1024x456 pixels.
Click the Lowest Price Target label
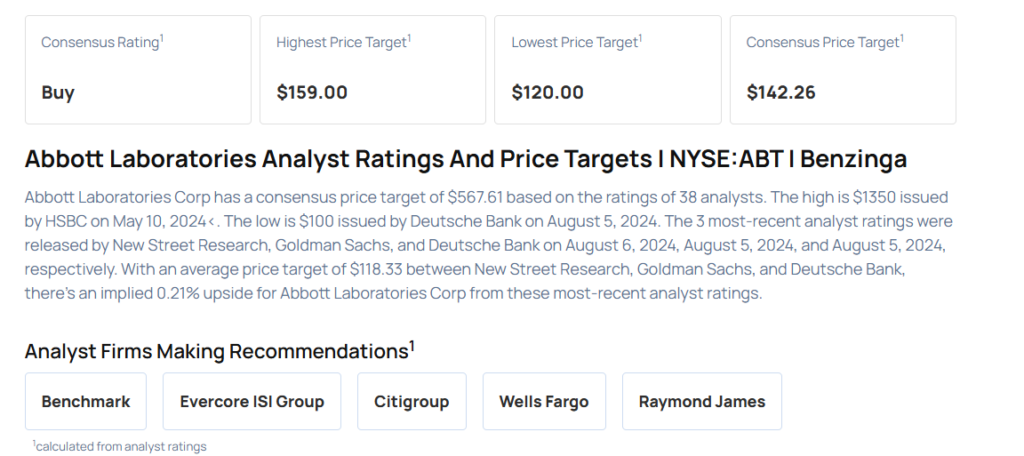(x=574, y=43)
